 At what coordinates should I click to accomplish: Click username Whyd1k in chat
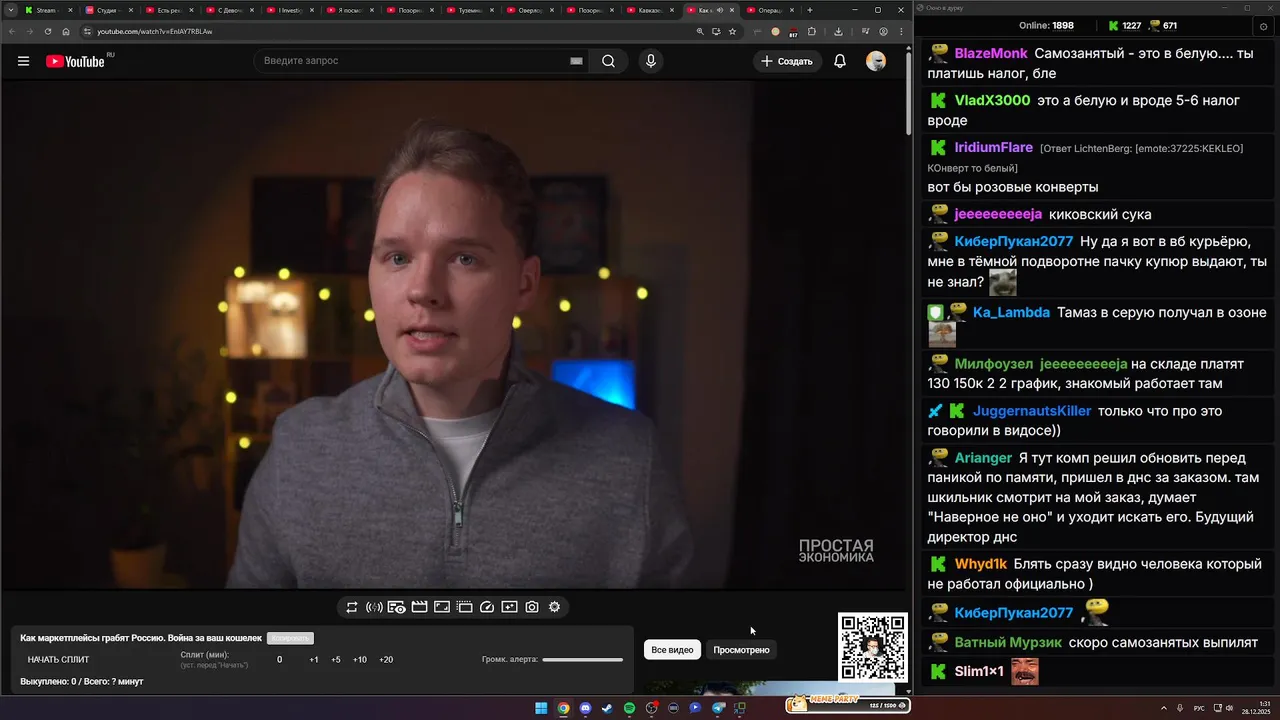(x=980, y=564)
